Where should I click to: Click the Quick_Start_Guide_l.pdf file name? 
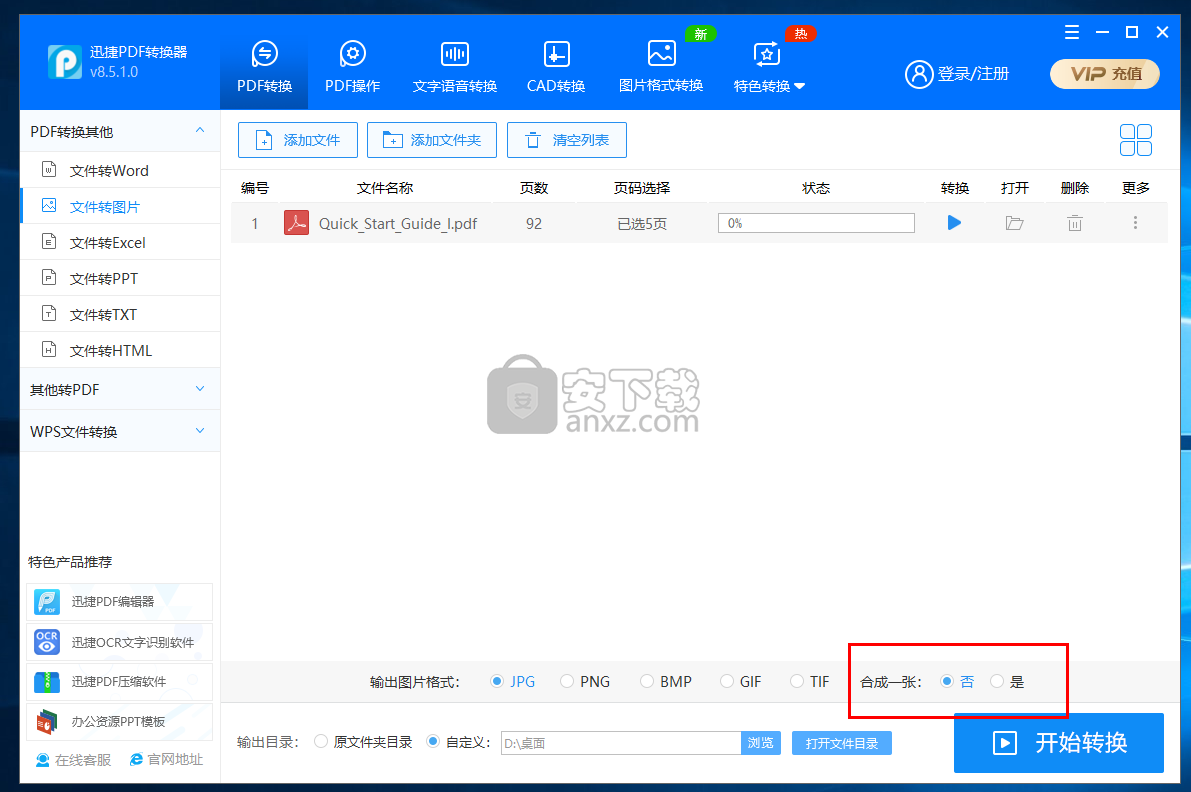(x=398, y=223)
